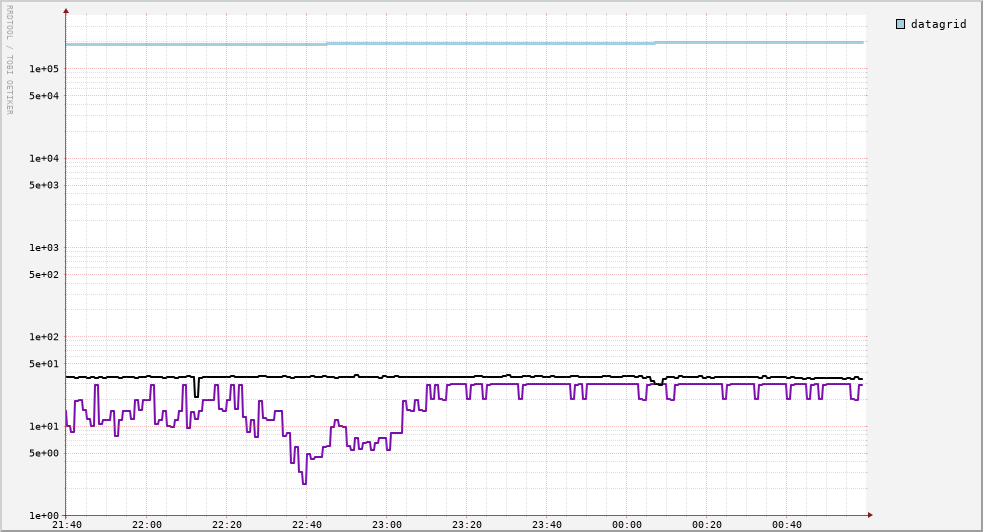Select the datagrid legend label

click(938, 24)
